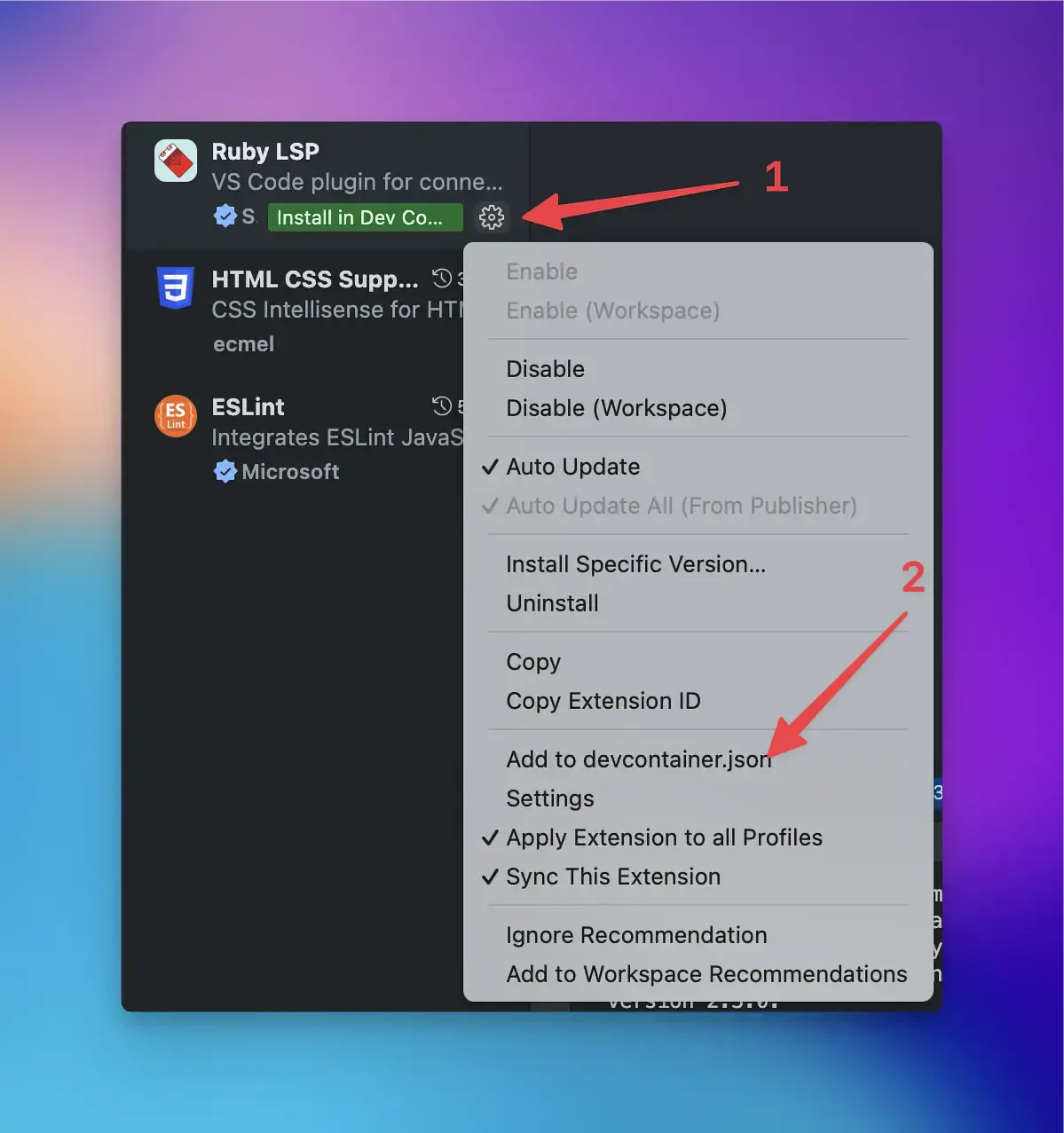Click 'VS Code plugin for conne...' description
Viewport: 1064px width, 1133px height.
coord(357,182)
